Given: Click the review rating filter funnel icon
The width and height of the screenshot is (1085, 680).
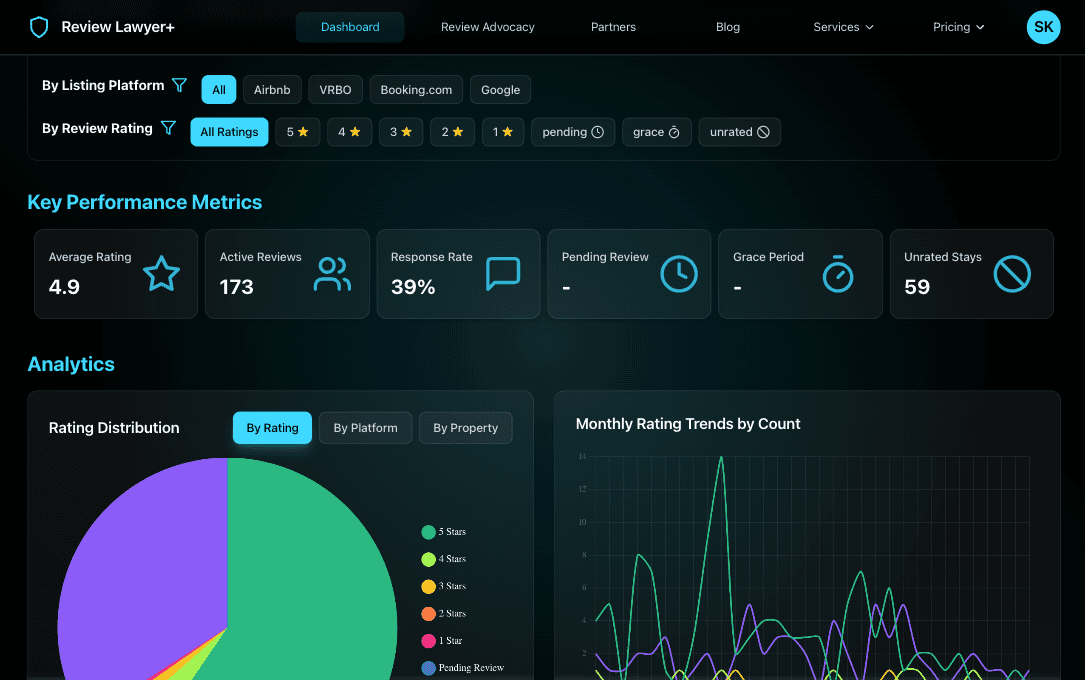Looking at the screenshot, I should pyautogui.click(x=168, y=128).
